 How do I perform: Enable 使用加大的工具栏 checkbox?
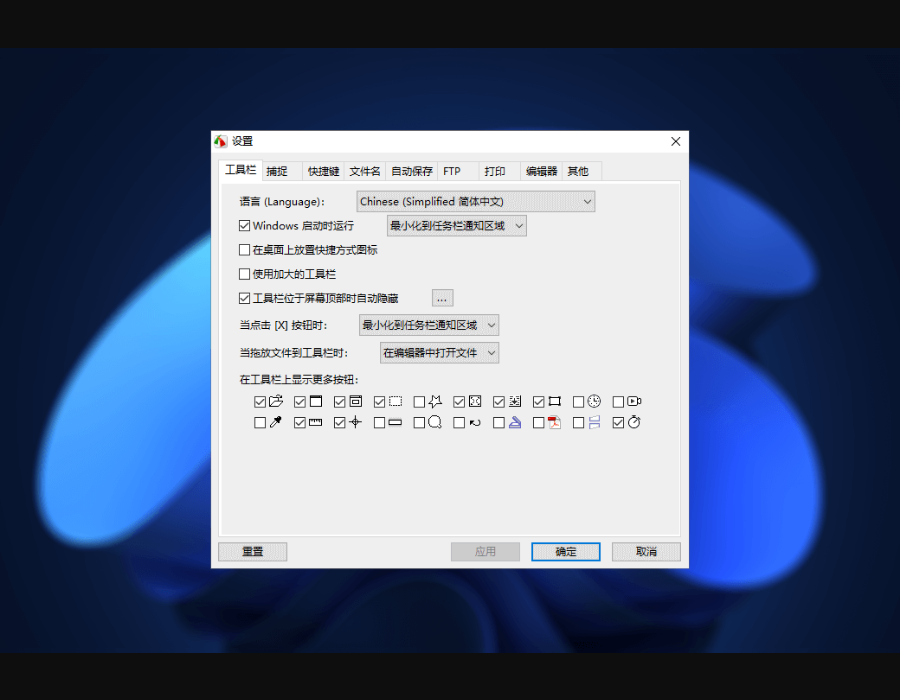pyautogui.click(x=245, y=274)
